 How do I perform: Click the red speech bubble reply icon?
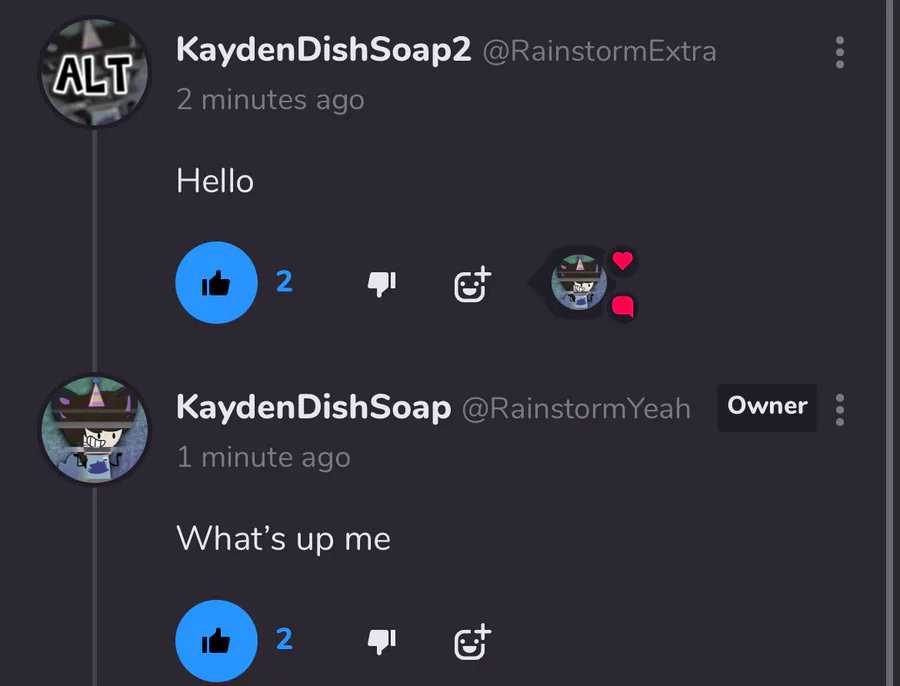(x=622, y=306)
